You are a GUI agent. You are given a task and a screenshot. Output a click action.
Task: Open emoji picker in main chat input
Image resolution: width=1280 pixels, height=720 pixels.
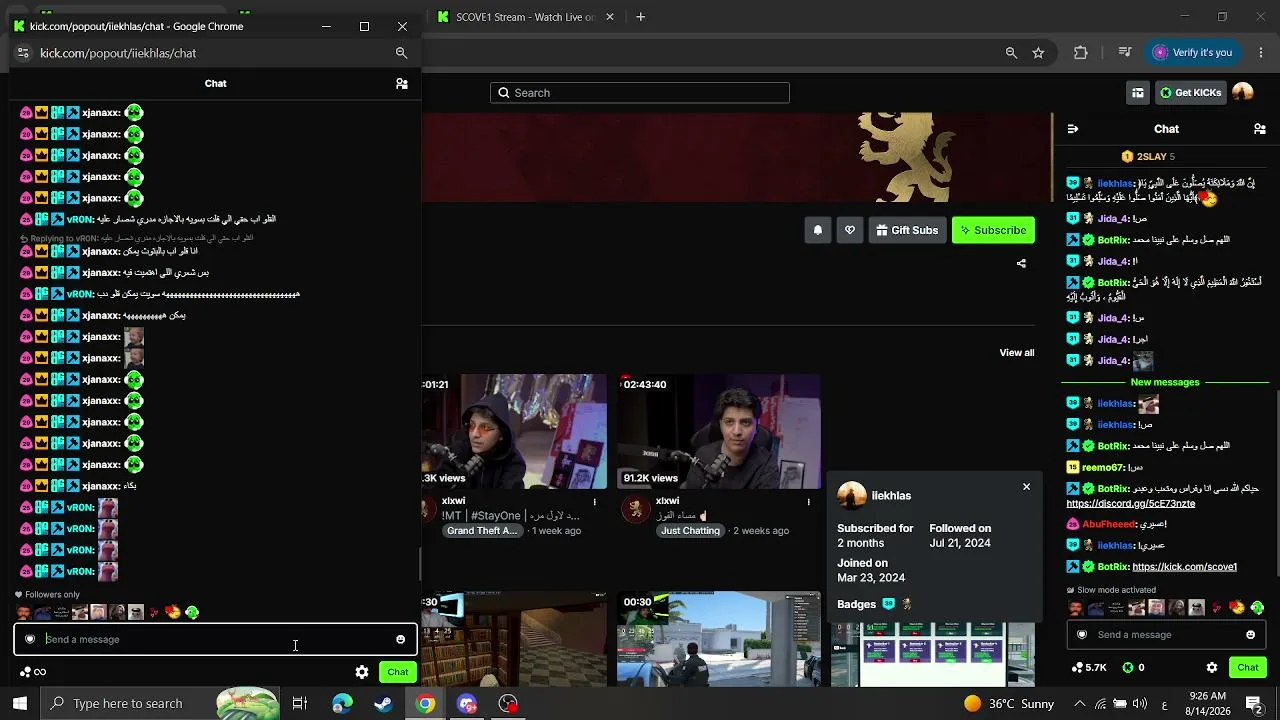pos(1250,635)
